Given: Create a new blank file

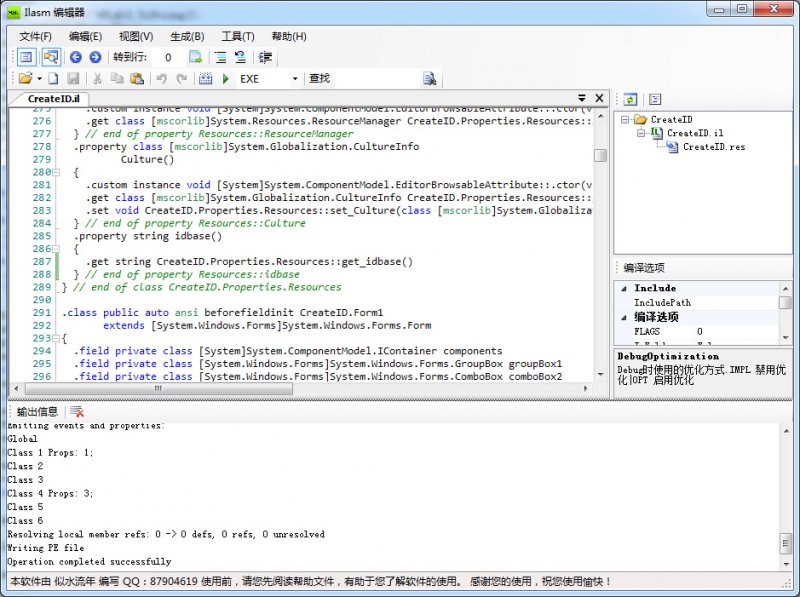Looking at the screenshot, I should click(x=54, y=79).
